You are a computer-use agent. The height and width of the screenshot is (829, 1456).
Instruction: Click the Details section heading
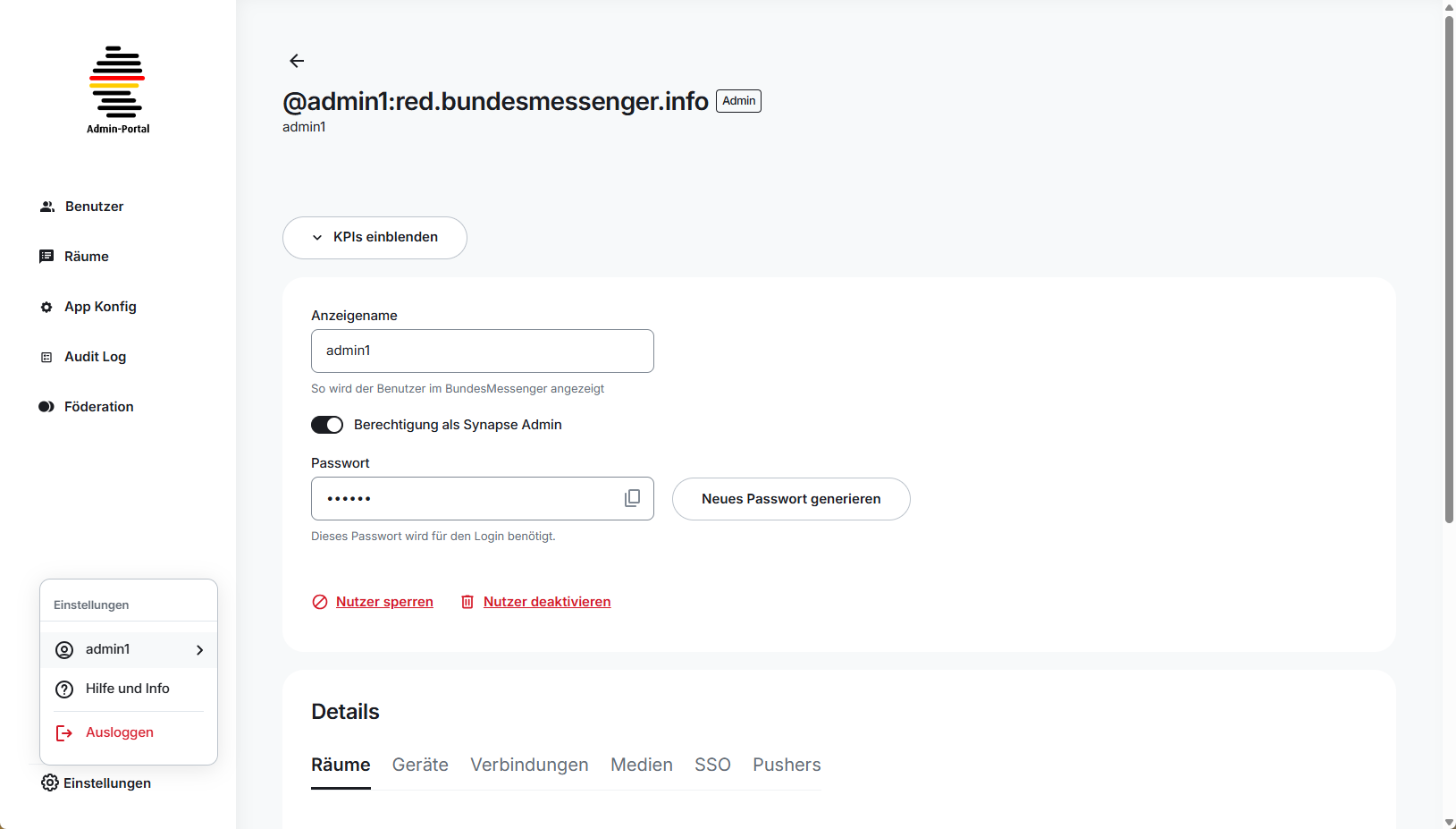[x=345, y=712]
